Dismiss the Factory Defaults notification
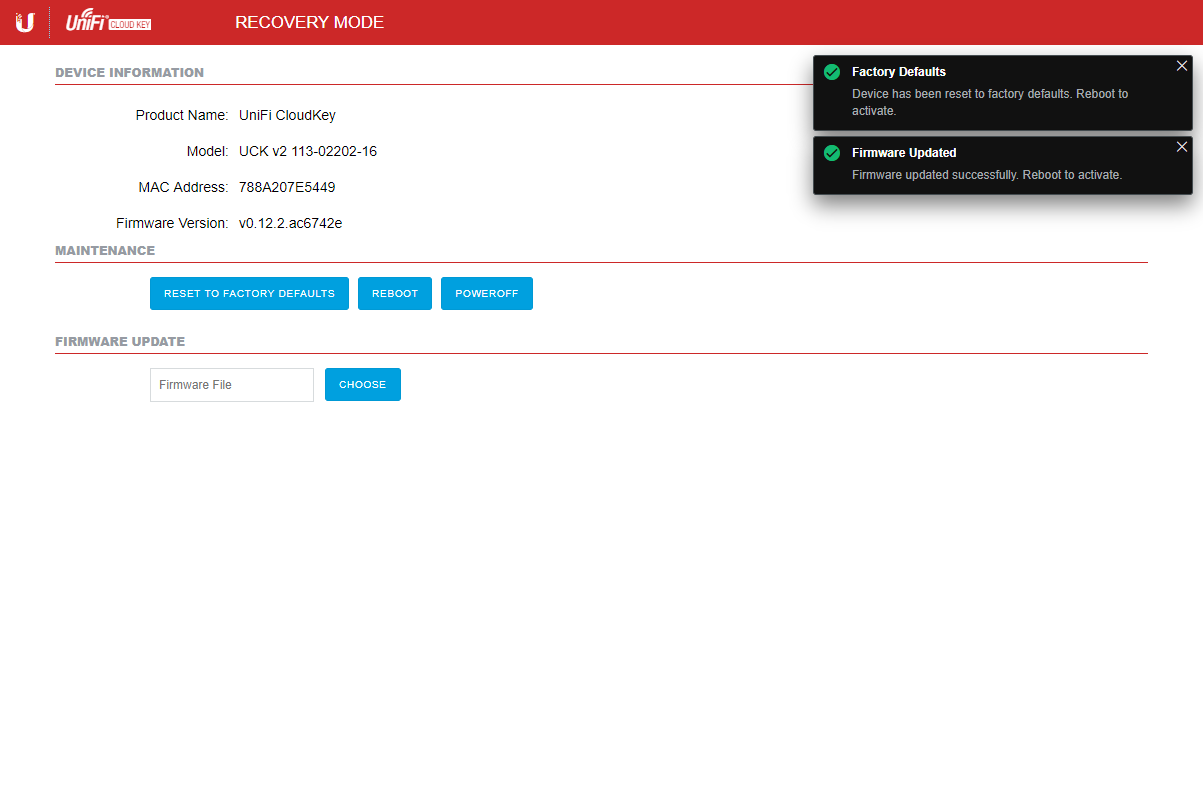This screenshot has width=1203, height=806. click(x=1181, y=66)
